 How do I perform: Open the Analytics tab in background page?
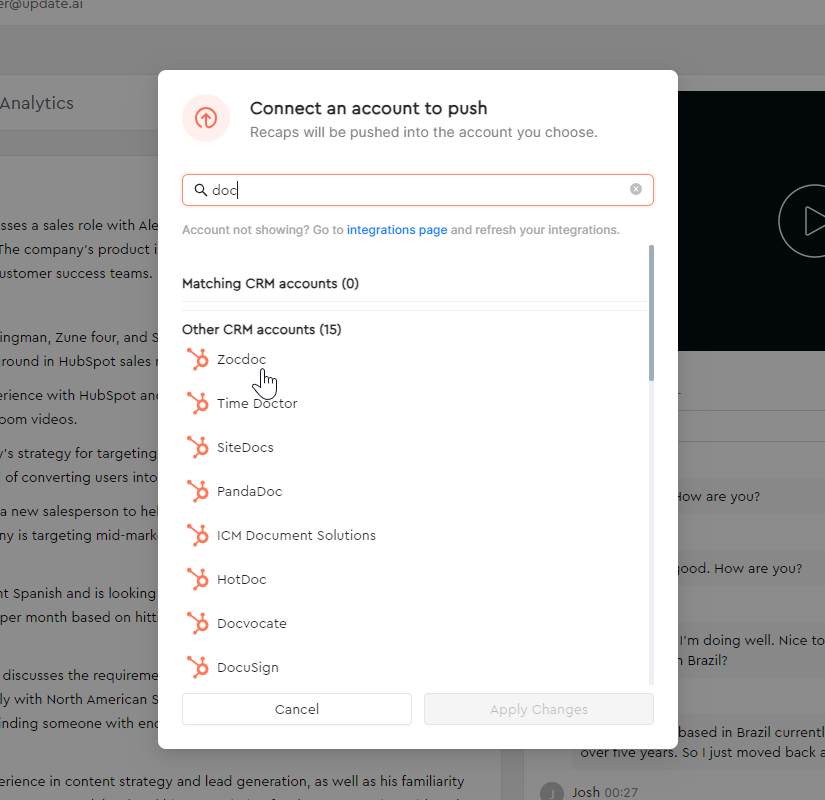pyautogui.click(x=37, y=103)
